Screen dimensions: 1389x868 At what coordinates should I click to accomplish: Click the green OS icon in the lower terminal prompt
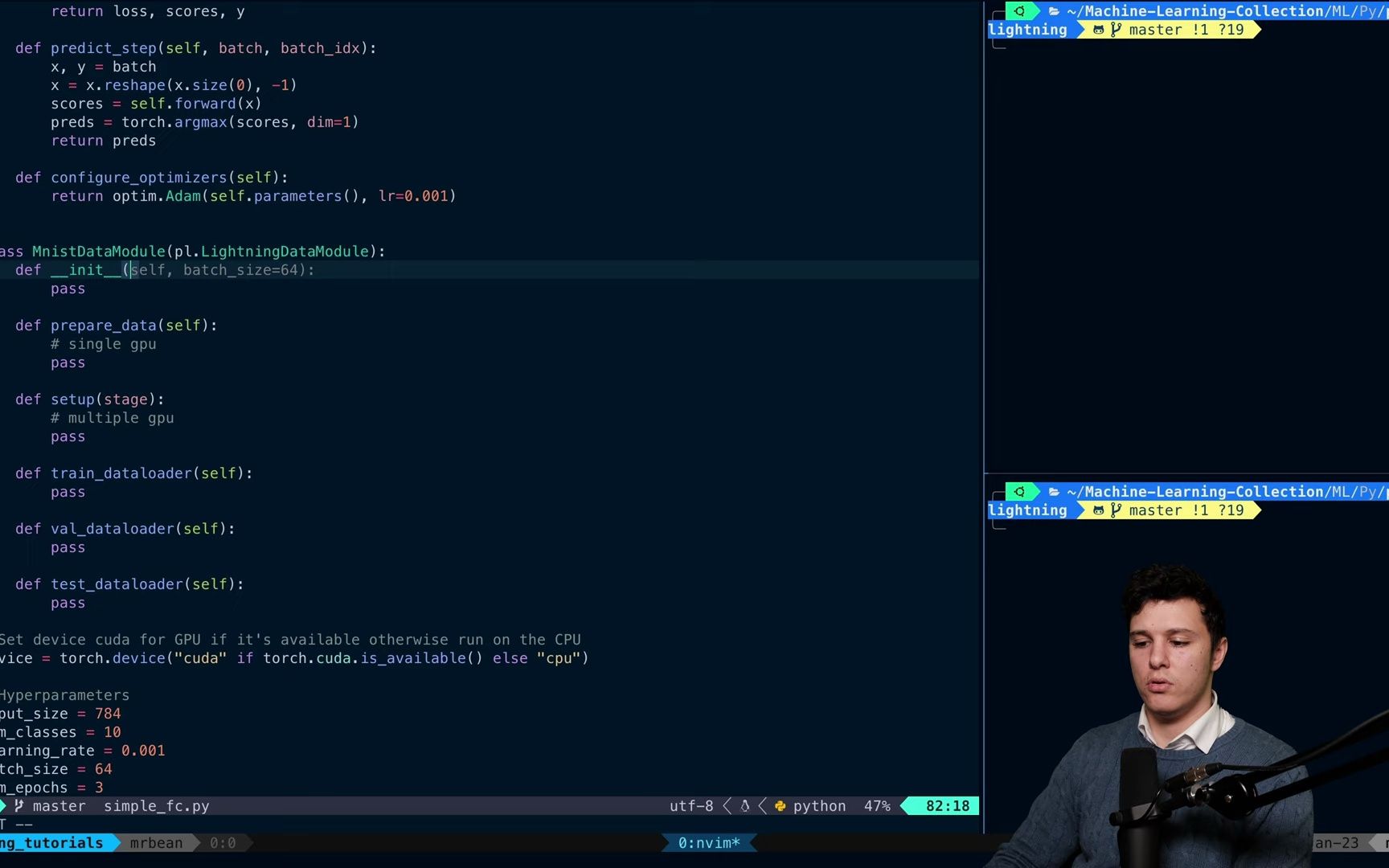tap(1019, 492)
